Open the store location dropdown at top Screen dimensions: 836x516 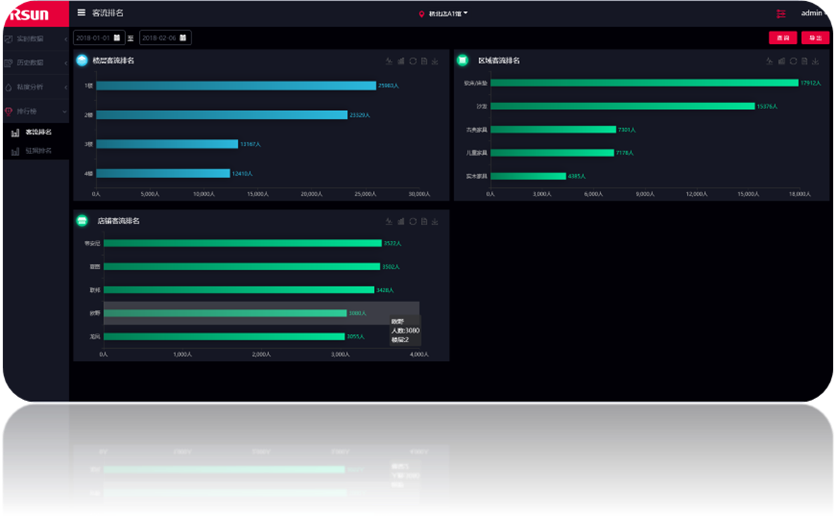[445, 14]
